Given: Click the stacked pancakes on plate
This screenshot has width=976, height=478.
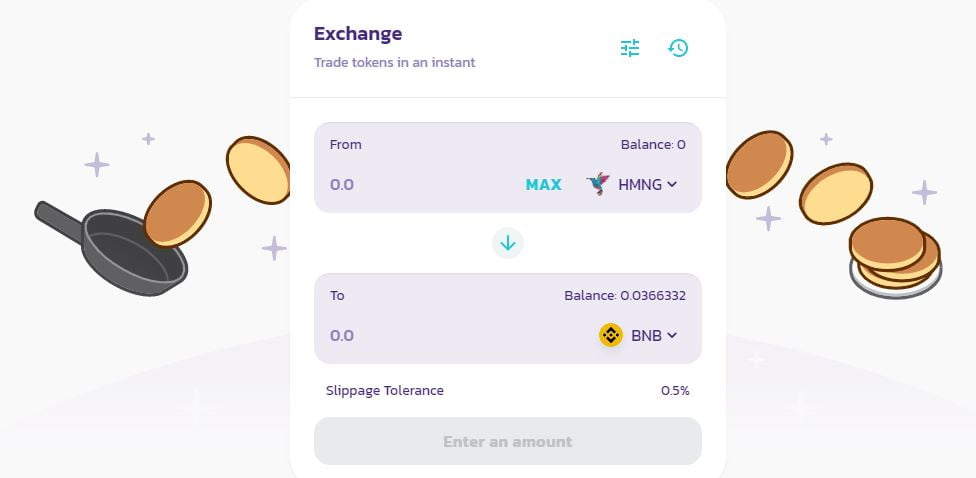Looking at the screenshot, I should (x=895, y=257).
